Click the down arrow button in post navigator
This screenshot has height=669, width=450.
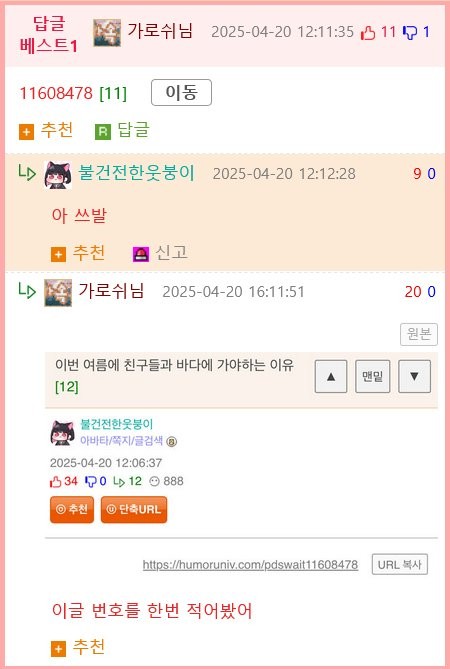[x=414, y=376]
